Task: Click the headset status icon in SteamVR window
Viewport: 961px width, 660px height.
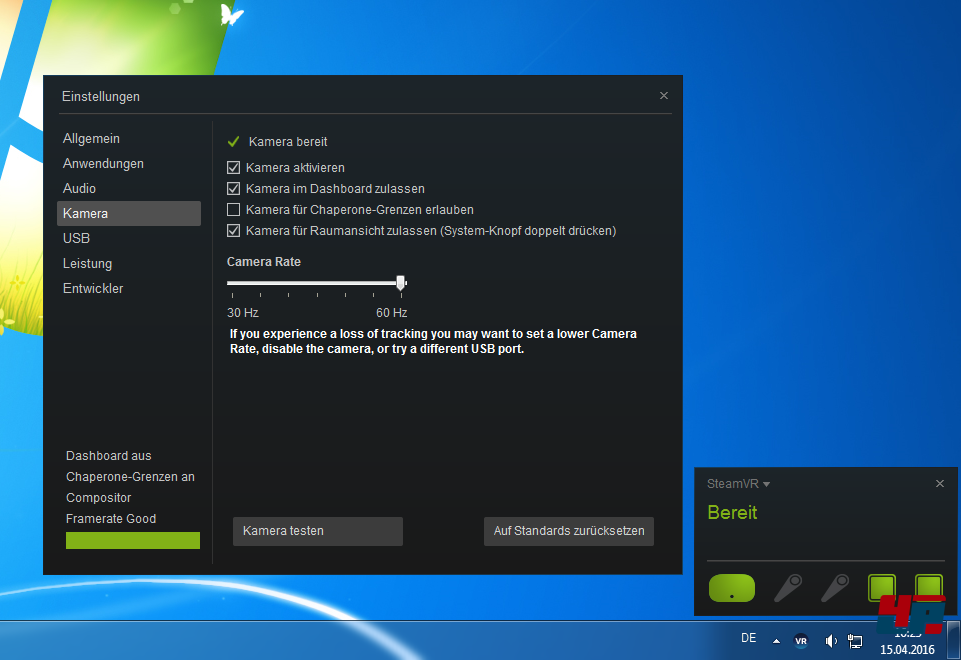Action: (731, 588)
